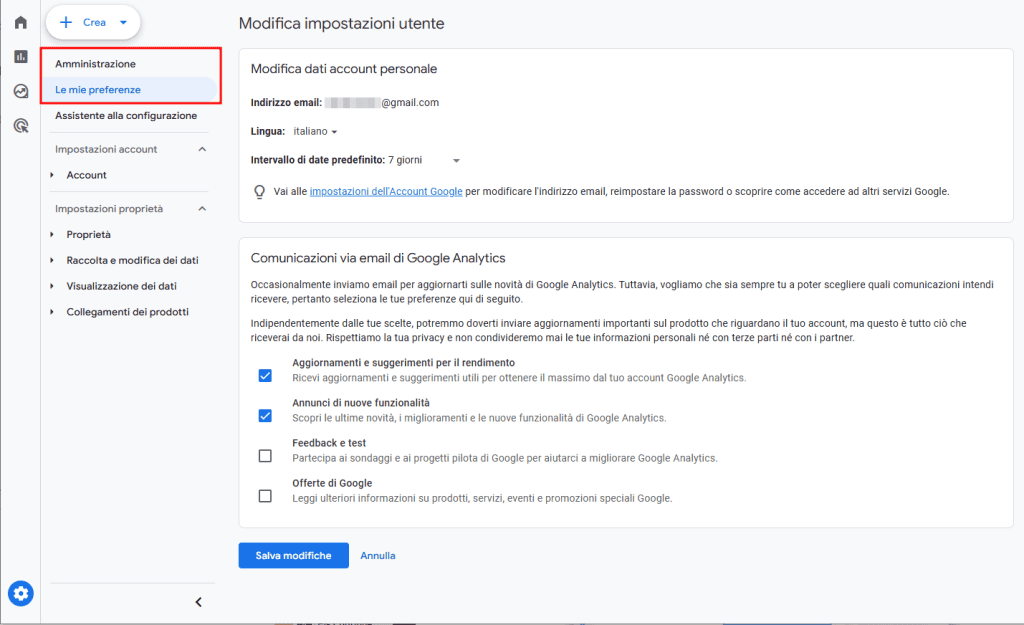The image size is (1024, 625).
Task: Click the Modifica dati account personale heading
Action: tap(344, 69)
